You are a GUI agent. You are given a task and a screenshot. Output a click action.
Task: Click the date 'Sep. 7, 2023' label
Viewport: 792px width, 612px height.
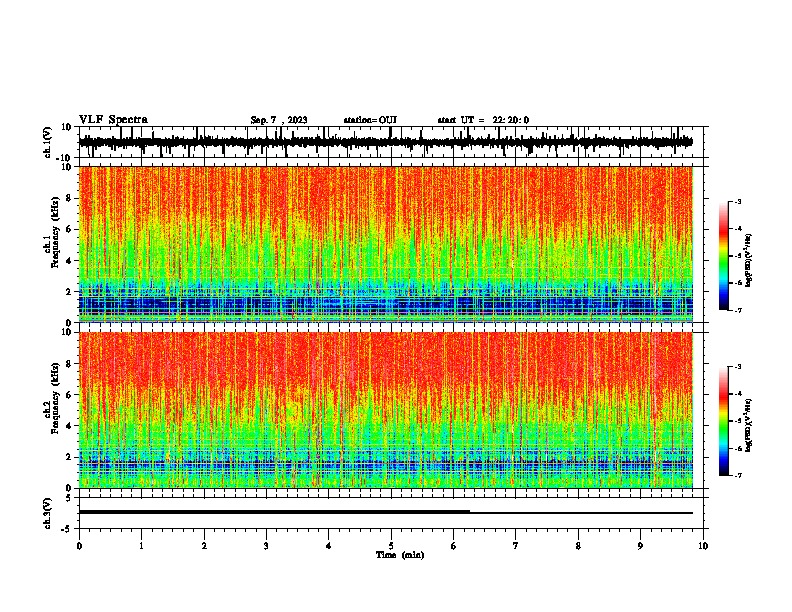coord(279,120)
